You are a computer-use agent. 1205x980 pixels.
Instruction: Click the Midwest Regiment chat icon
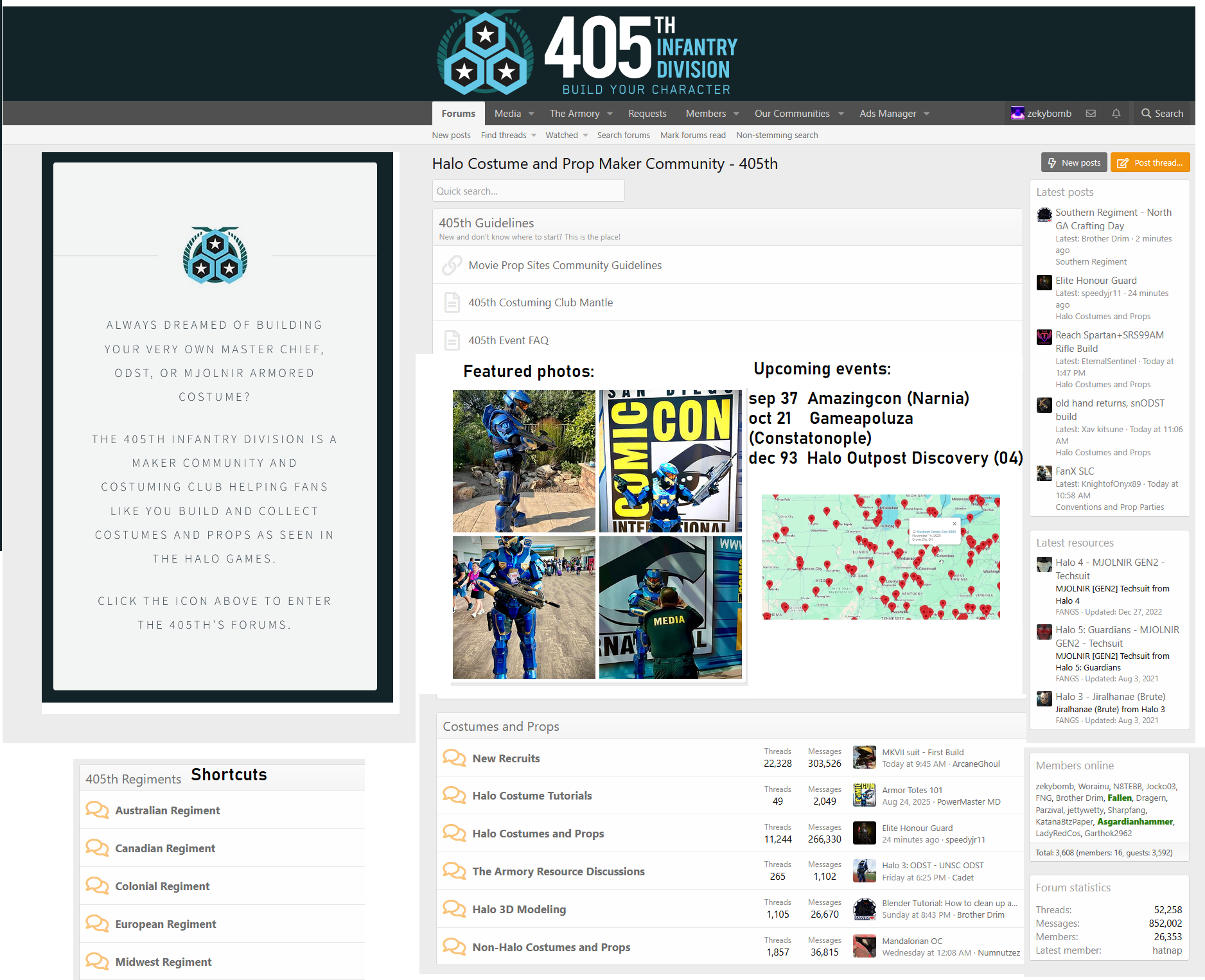(97, 962)
